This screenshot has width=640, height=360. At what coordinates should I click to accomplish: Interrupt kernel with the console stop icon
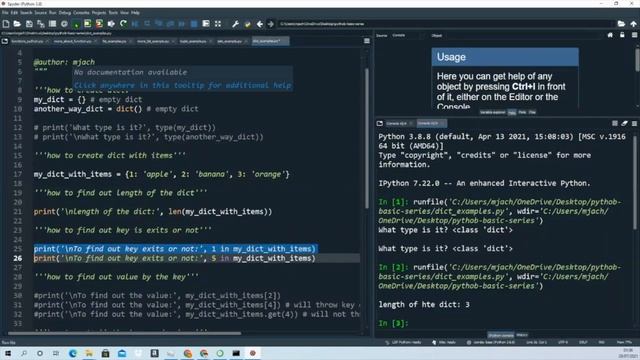pyautogui.click(x=615, y=123)
